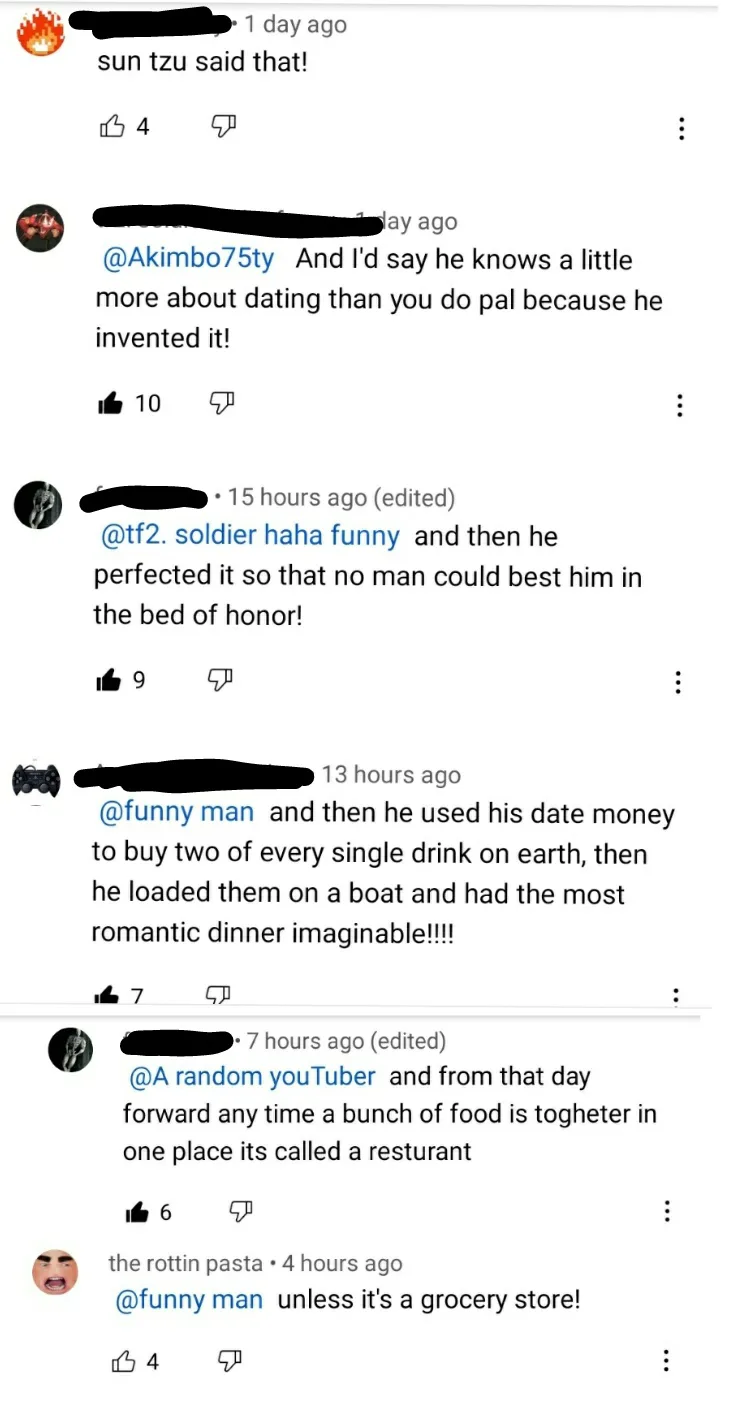Dislike the "grocery store" reply
Viewport: 730px width, 1402px height.
[x=229, y=1361]
